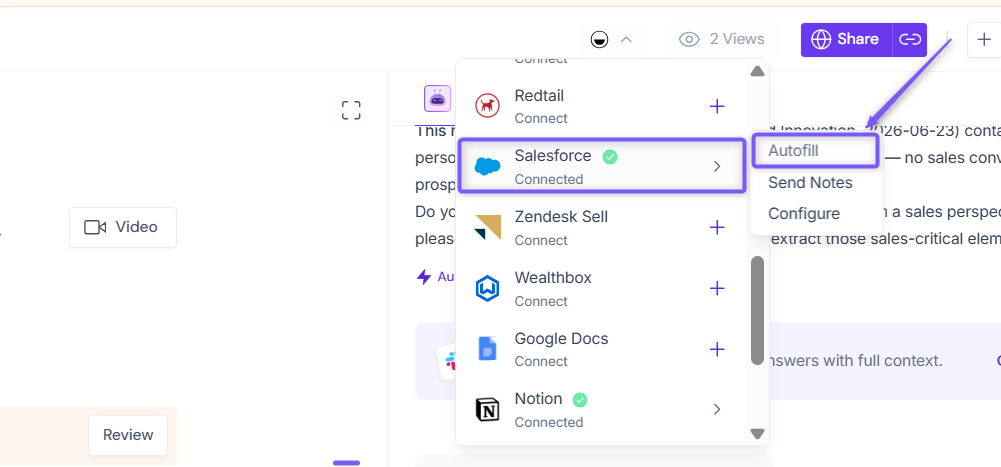Image resolution: width=1001 pixels, height=467 pixels.
Task: Connect Redtail with its plus button
Action: pyautogui.click(x=717, y=106)
